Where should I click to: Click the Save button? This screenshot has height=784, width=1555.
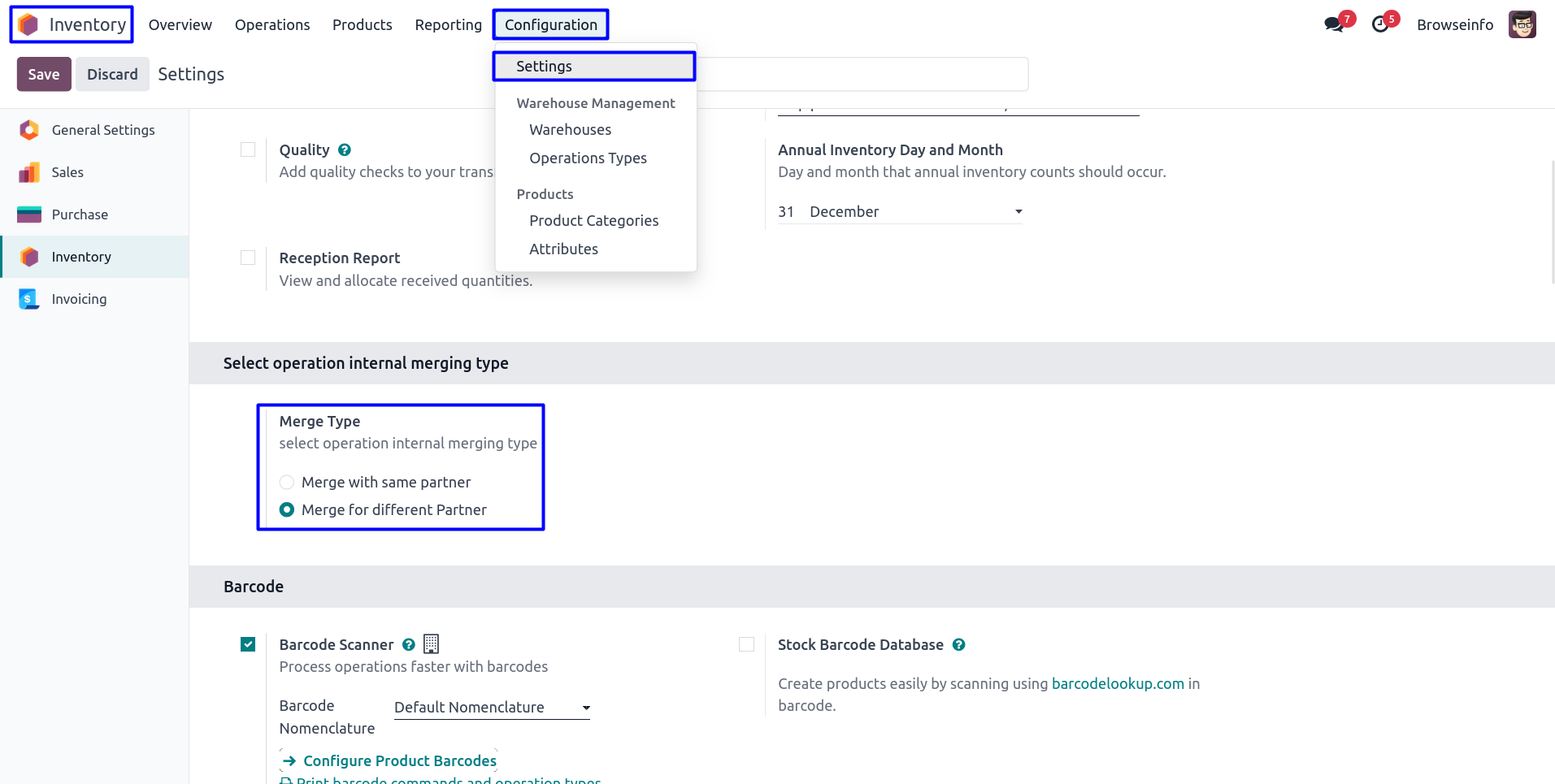[44, 74]
